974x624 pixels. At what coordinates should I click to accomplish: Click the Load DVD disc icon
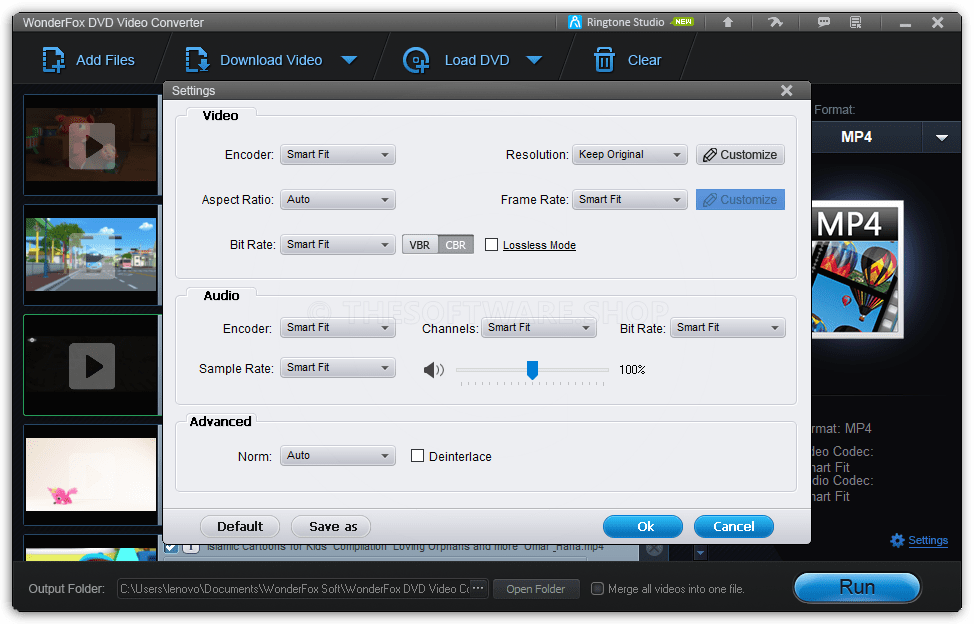[416, 60]
